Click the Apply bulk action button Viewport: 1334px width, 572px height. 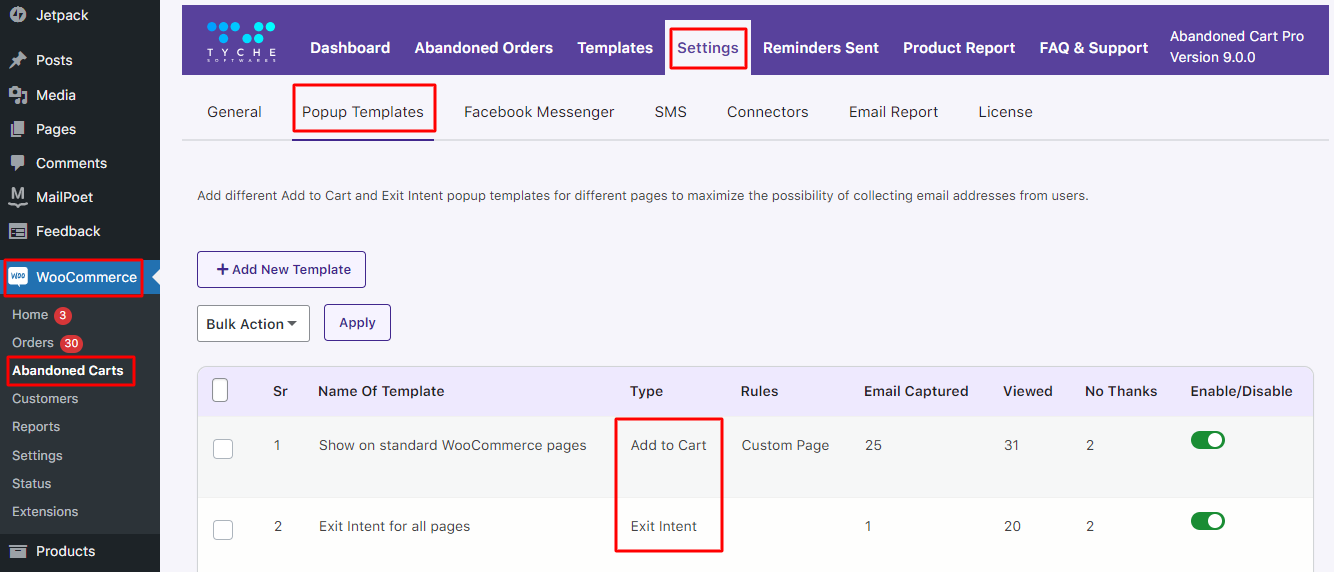click(x=357, y=323)
